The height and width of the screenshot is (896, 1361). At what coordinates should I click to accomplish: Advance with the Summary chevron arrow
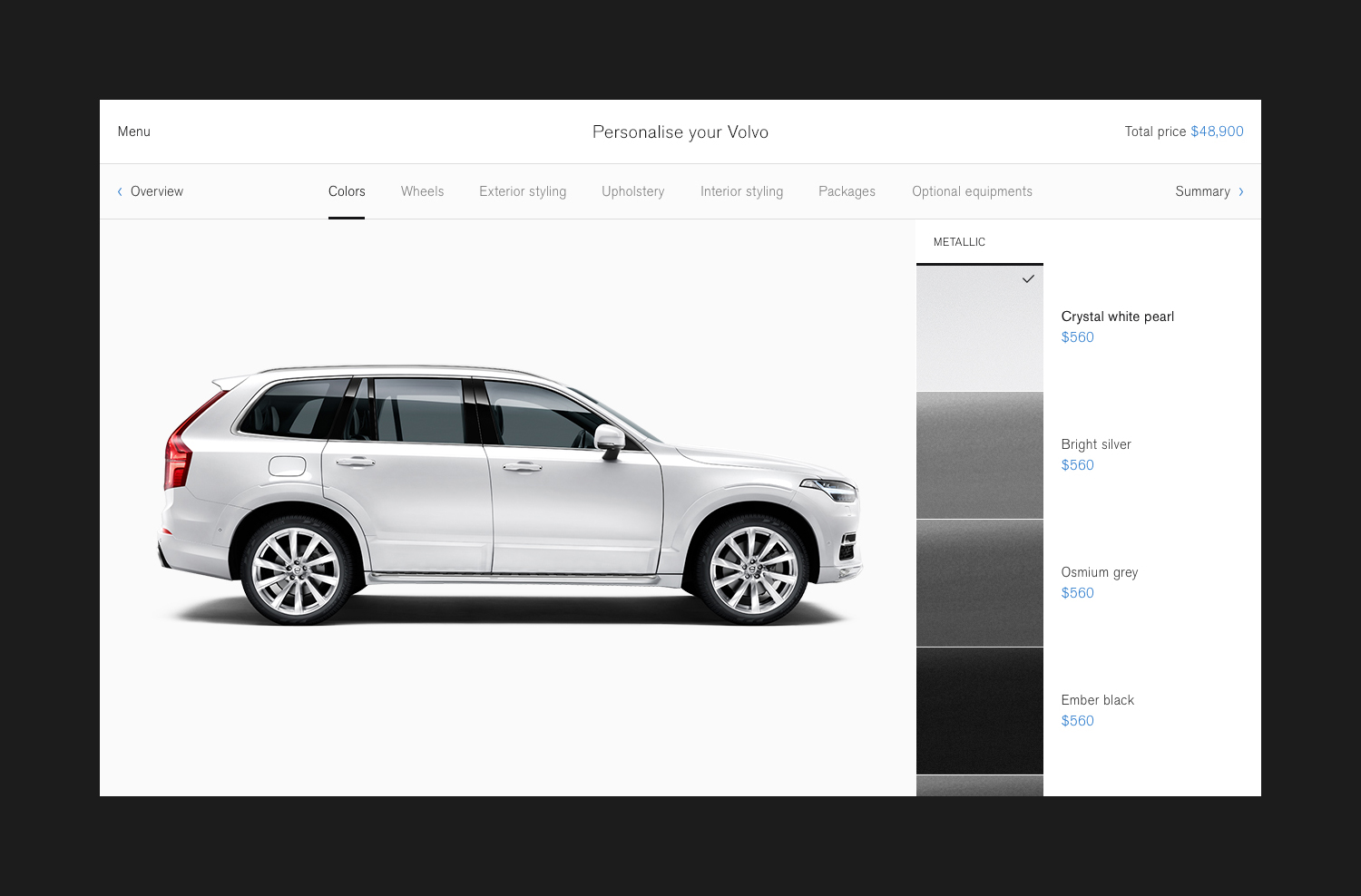tap(1241, 191)
